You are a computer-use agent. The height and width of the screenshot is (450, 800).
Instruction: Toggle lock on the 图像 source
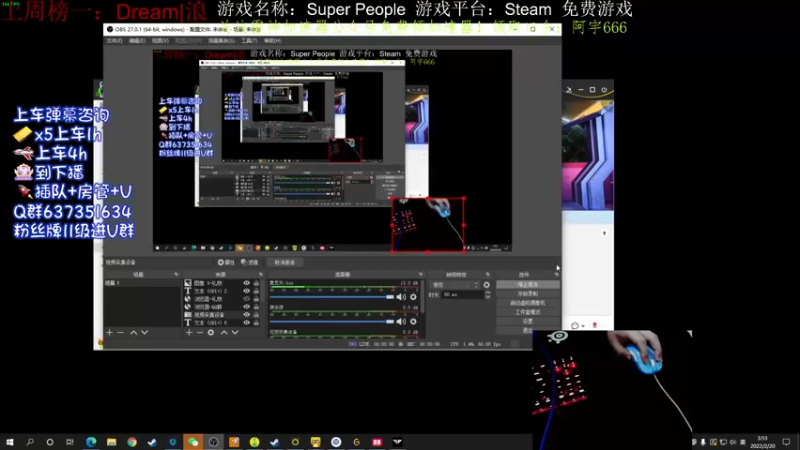pos(256,283)
